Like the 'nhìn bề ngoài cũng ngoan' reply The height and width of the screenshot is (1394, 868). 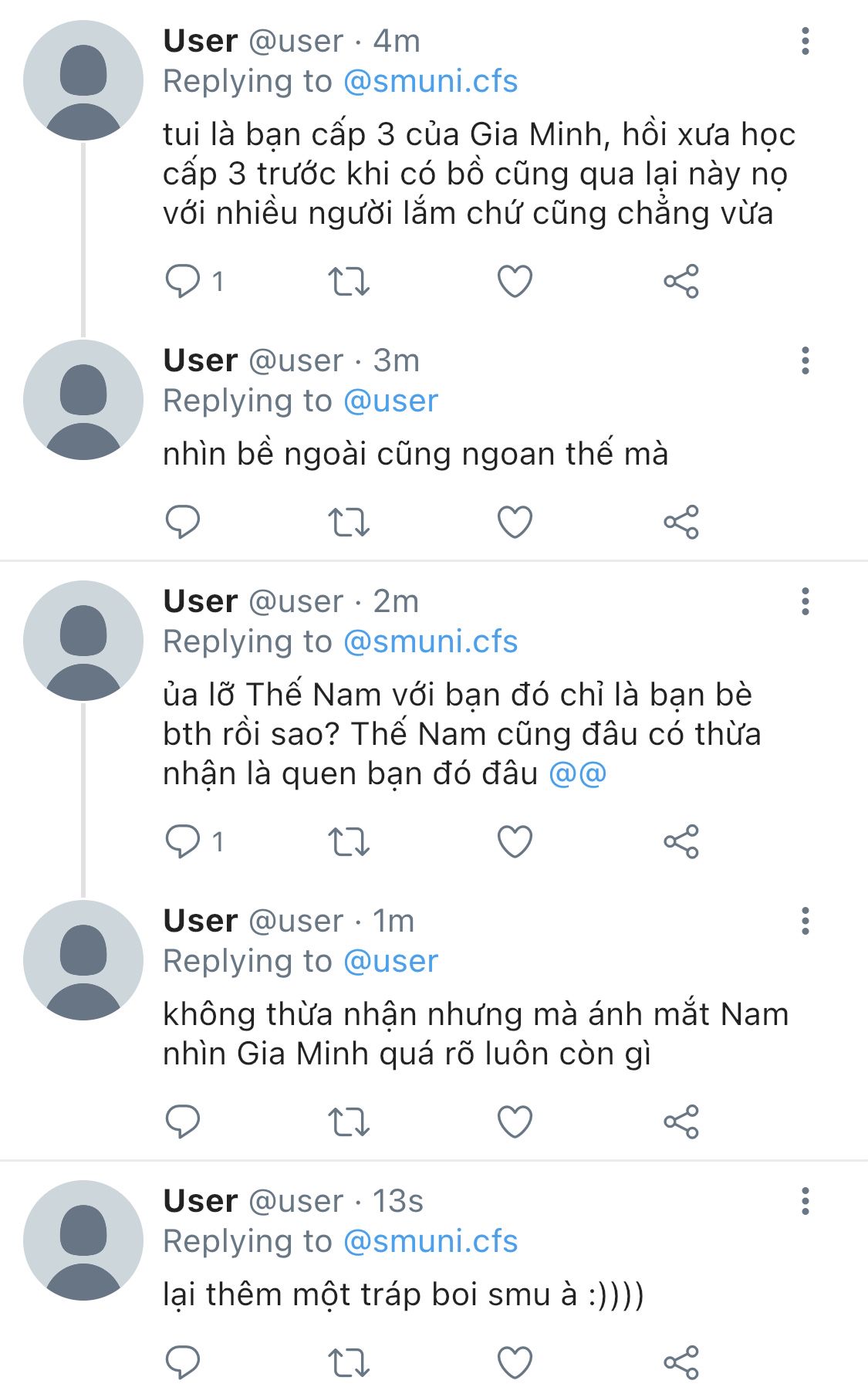click(x=515, y=523)
